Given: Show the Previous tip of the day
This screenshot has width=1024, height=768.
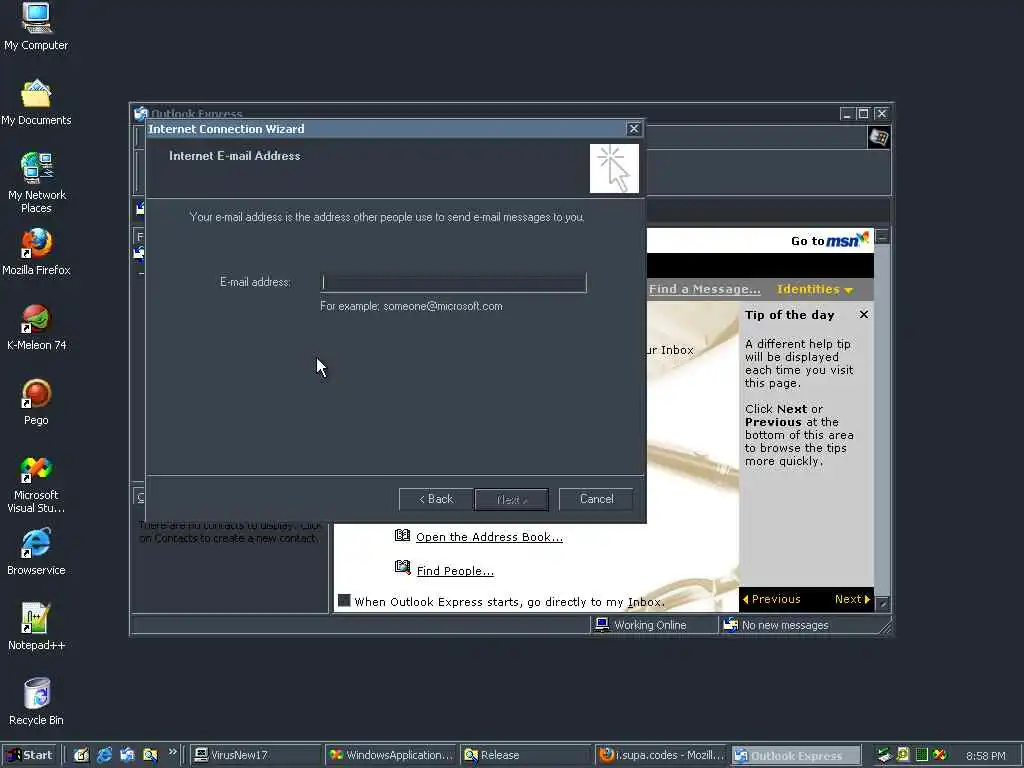Looking at the screenshot, I should click(x=772, y=599).
